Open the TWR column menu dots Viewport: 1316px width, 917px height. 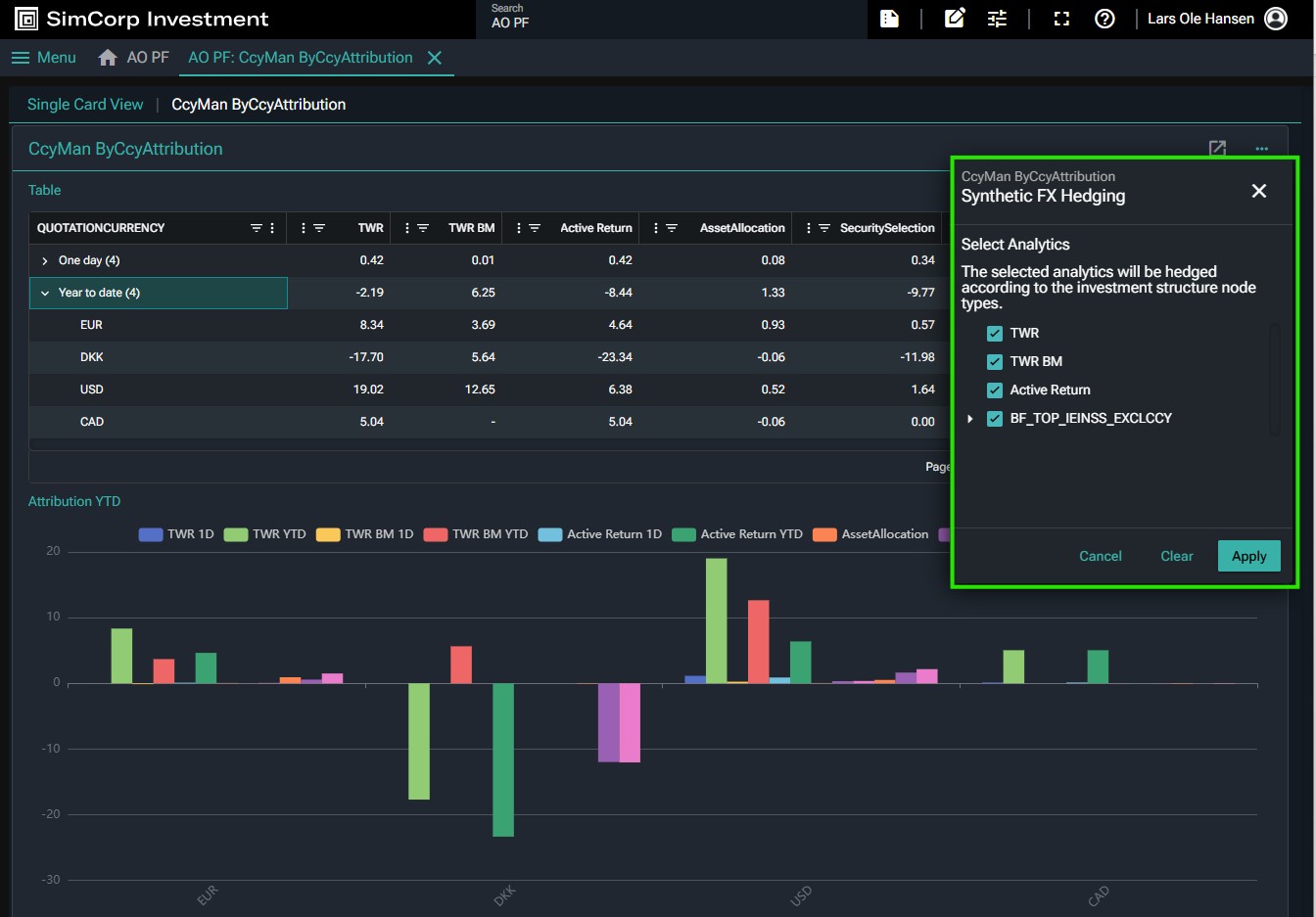coord(304,228)
